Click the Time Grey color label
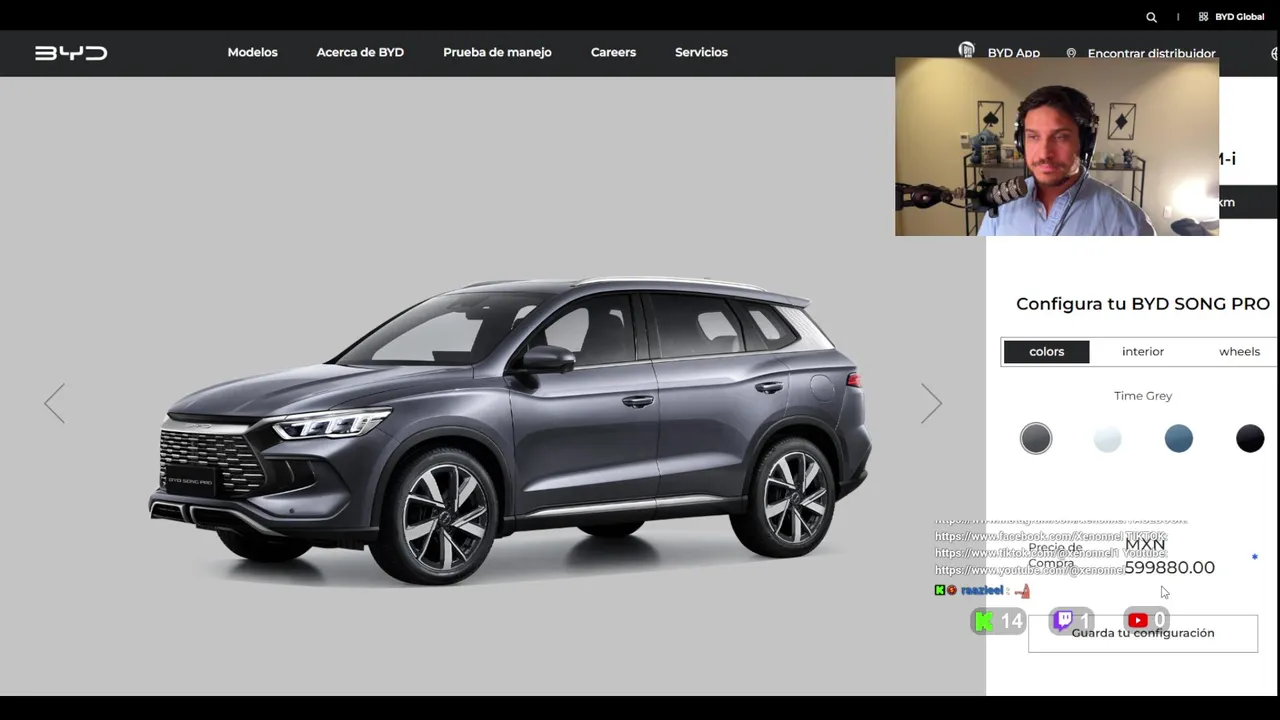Image resolution: width=1280 pixels, height=720 pixels. [1143, 396]
